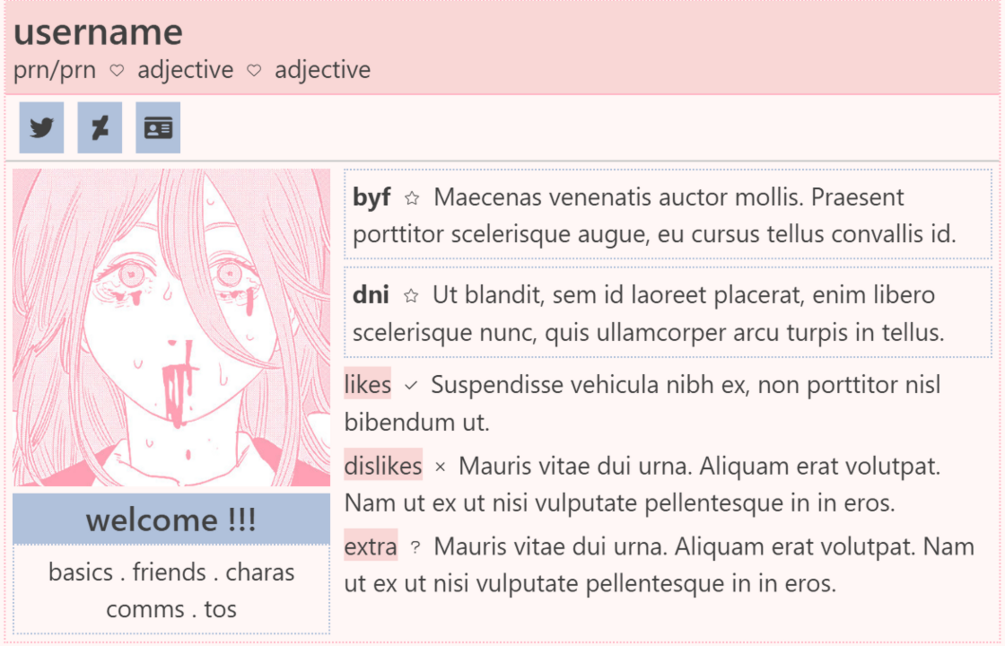This screenshot has height=646, width=1005.
Task: Click the cross icon beside dislikes
Action: tap(440, 467)
